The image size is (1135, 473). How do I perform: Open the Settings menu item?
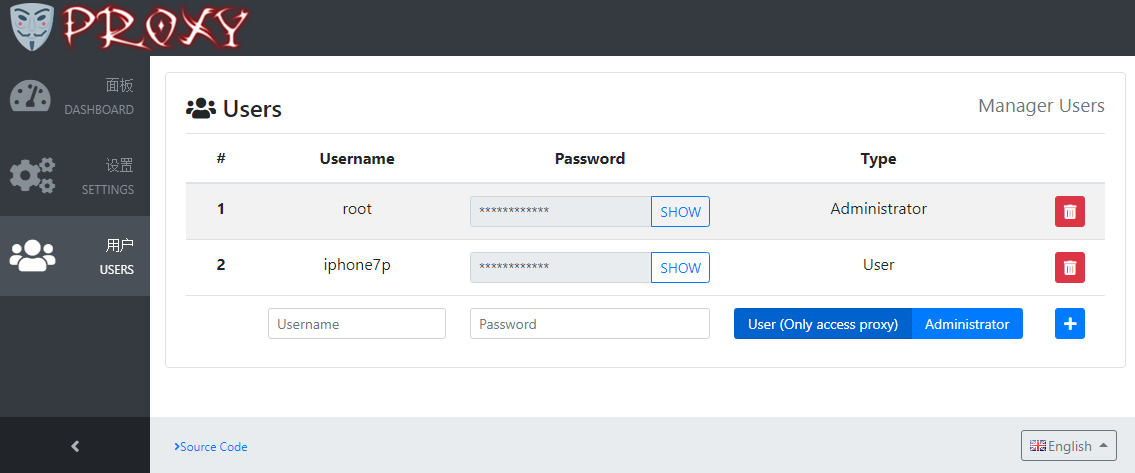pos(75,176)
